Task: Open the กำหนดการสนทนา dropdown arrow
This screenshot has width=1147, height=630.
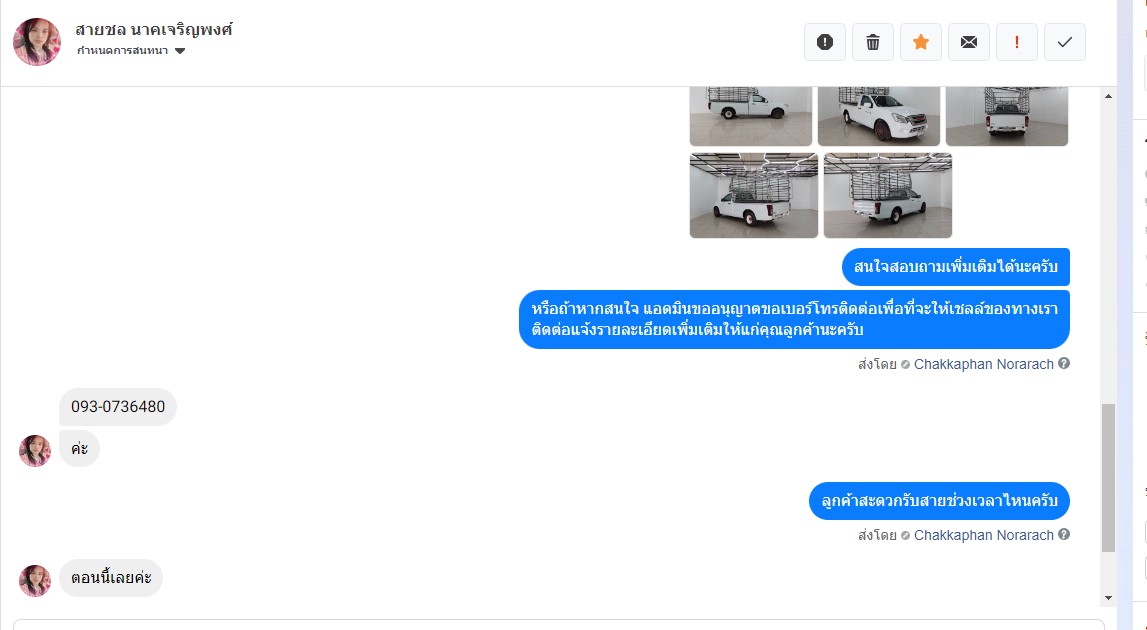Action: (x=180, y=51)
